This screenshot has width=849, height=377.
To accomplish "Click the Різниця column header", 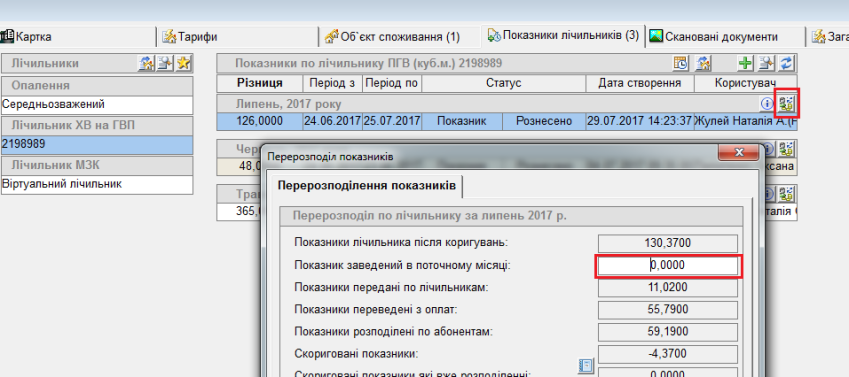I will (260, 83).
